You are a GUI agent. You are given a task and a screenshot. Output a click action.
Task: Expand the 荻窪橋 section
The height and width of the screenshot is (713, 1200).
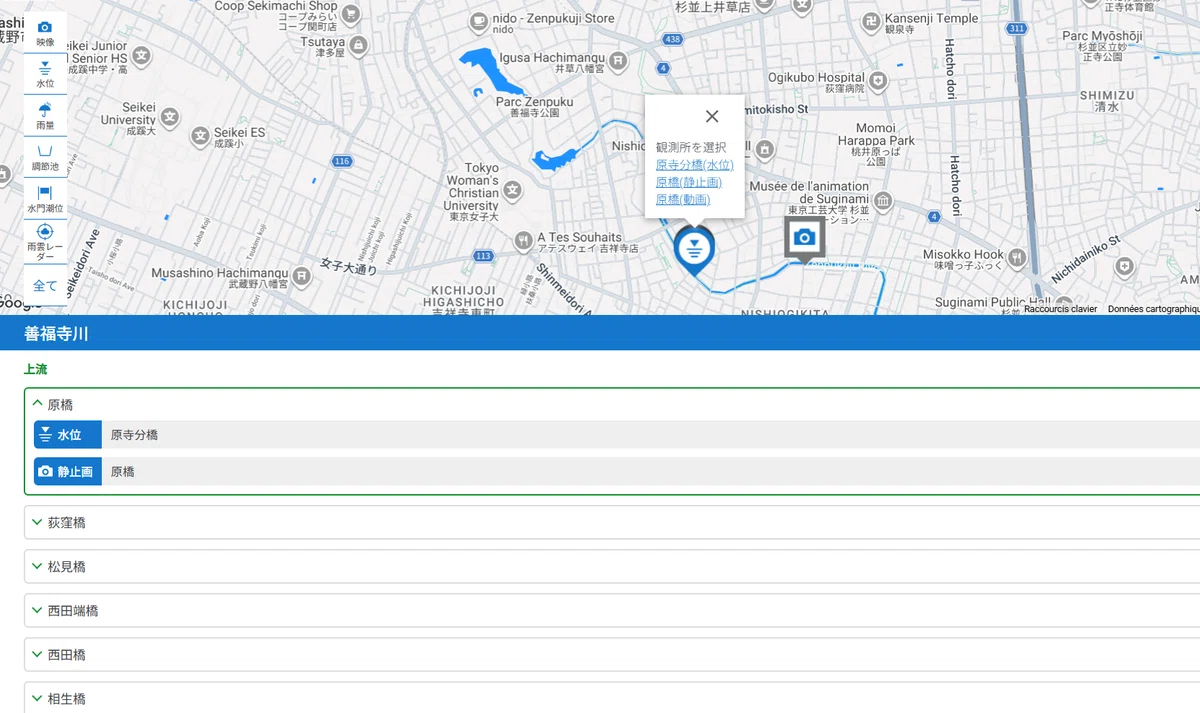(x=612, y=523)
